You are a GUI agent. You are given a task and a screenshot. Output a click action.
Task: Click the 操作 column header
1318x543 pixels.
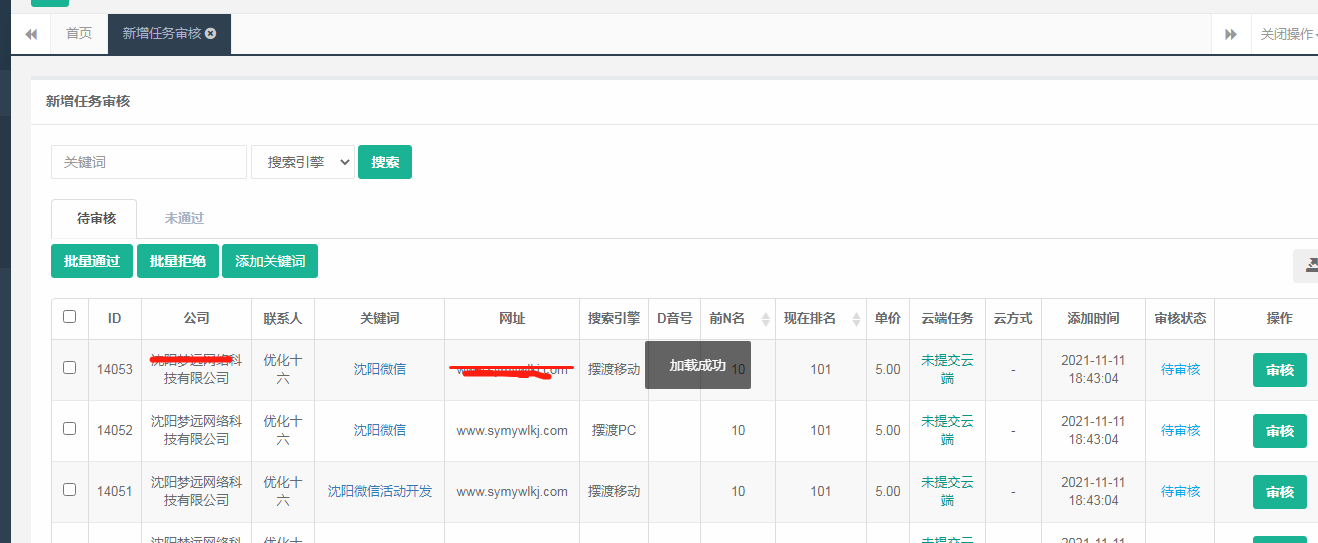tap(1280, 318)
